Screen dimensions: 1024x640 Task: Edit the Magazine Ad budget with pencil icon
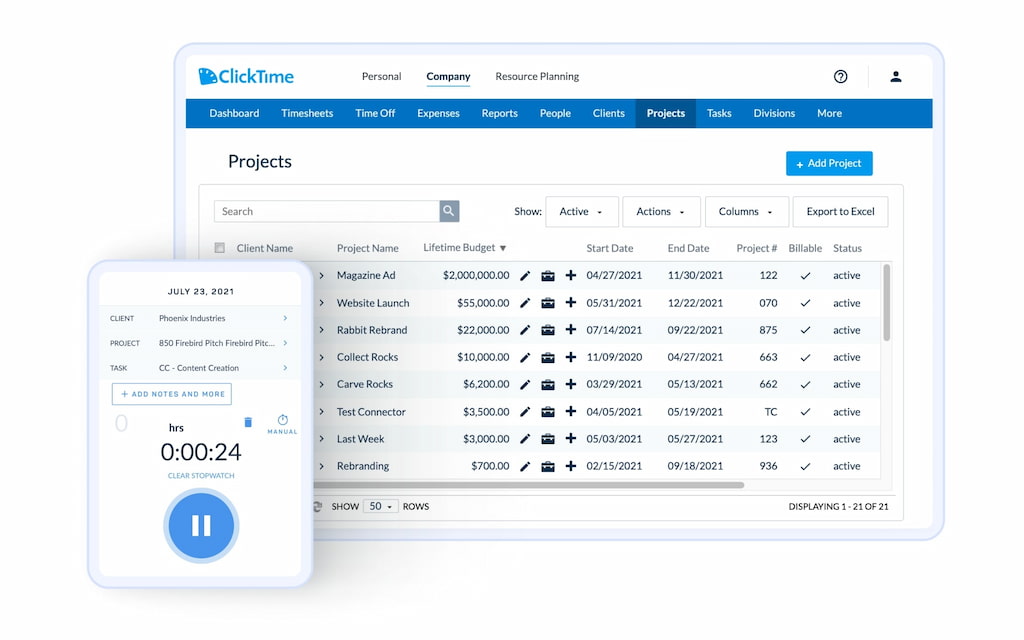click(527, 275)
